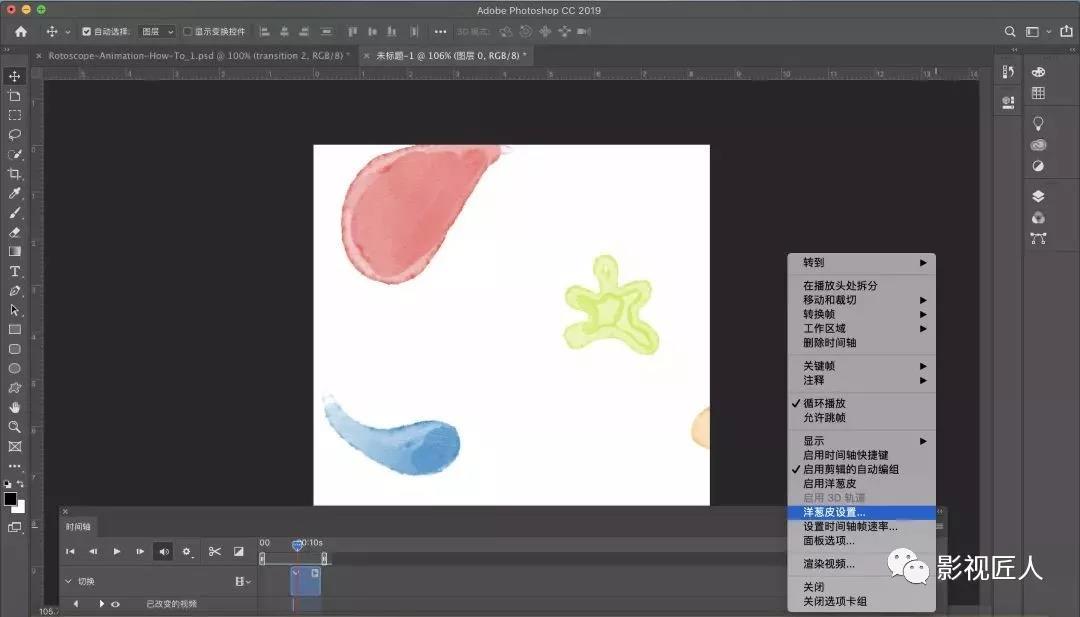Viewport: 1080px width, 617px height.
Task: Collapse the 切换 track in the timeline
Action: (69, 580)
